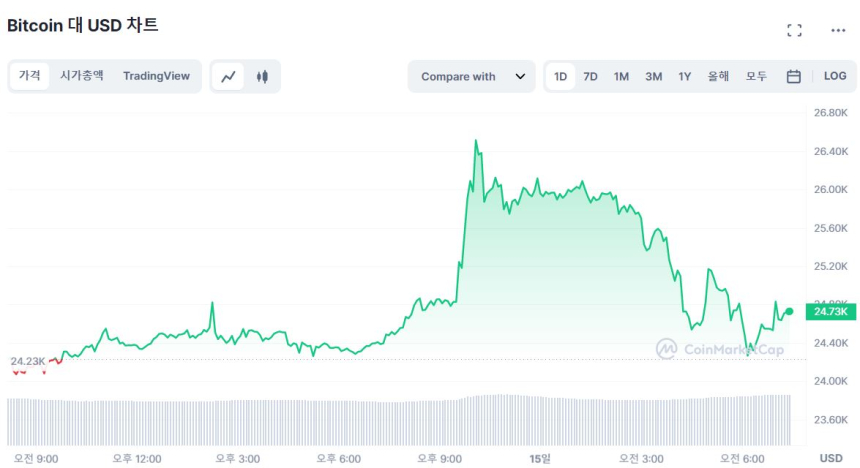Open the calendar date range picker
The image size is (860, 468).
pyautogui.click(x=793, y=76)
